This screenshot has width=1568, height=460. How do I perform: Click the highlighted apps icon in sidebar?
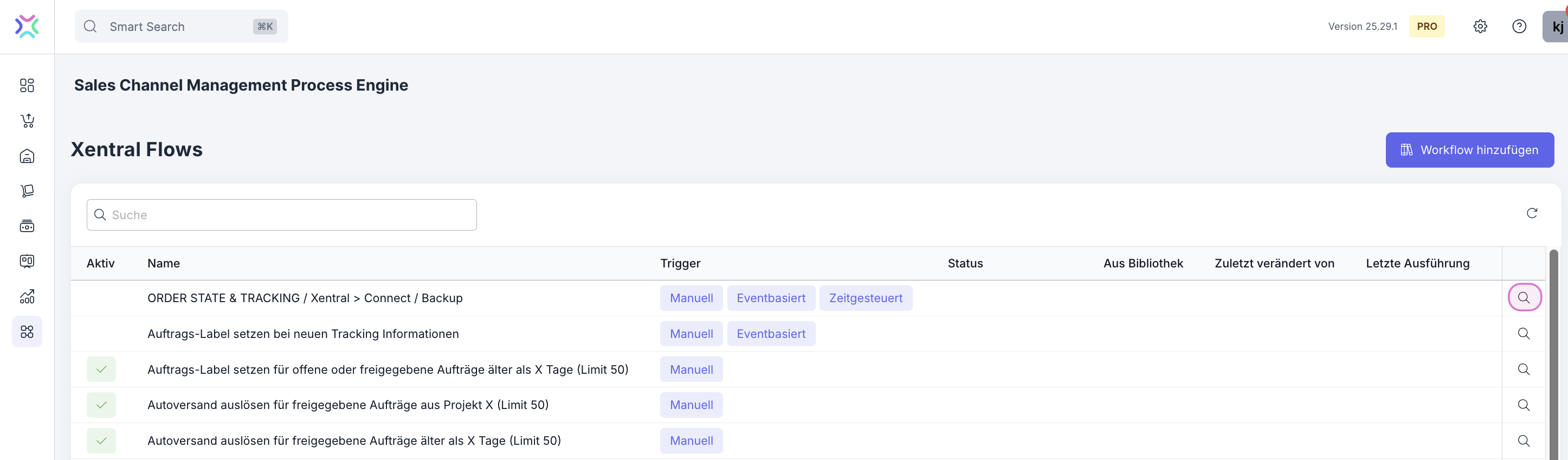[27, 331]
